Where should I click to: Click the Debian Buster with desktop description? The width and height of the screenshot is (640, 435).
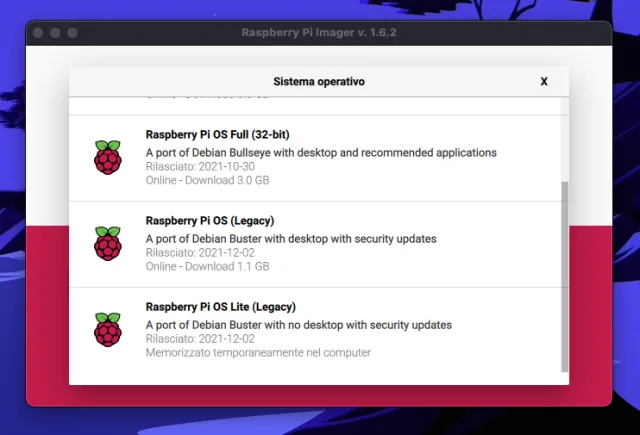coord(290,239)
